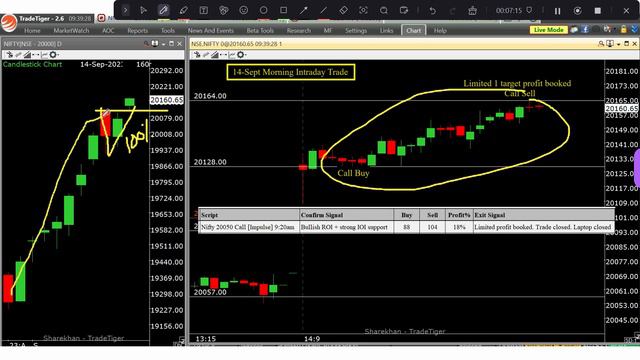
Task: Click the pin icon in left chart title bar
Action: [155, 44]
